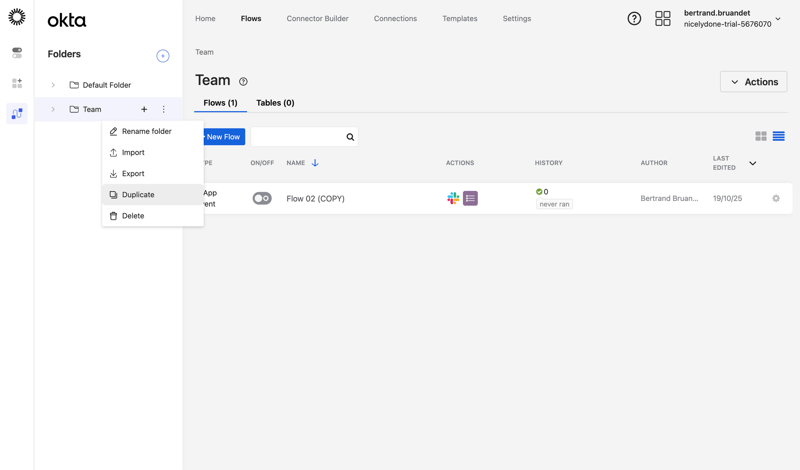This screenshot has height=470, width=800.
Task: Click author Bertrand Bruan... cell
Action: (669, 199)
